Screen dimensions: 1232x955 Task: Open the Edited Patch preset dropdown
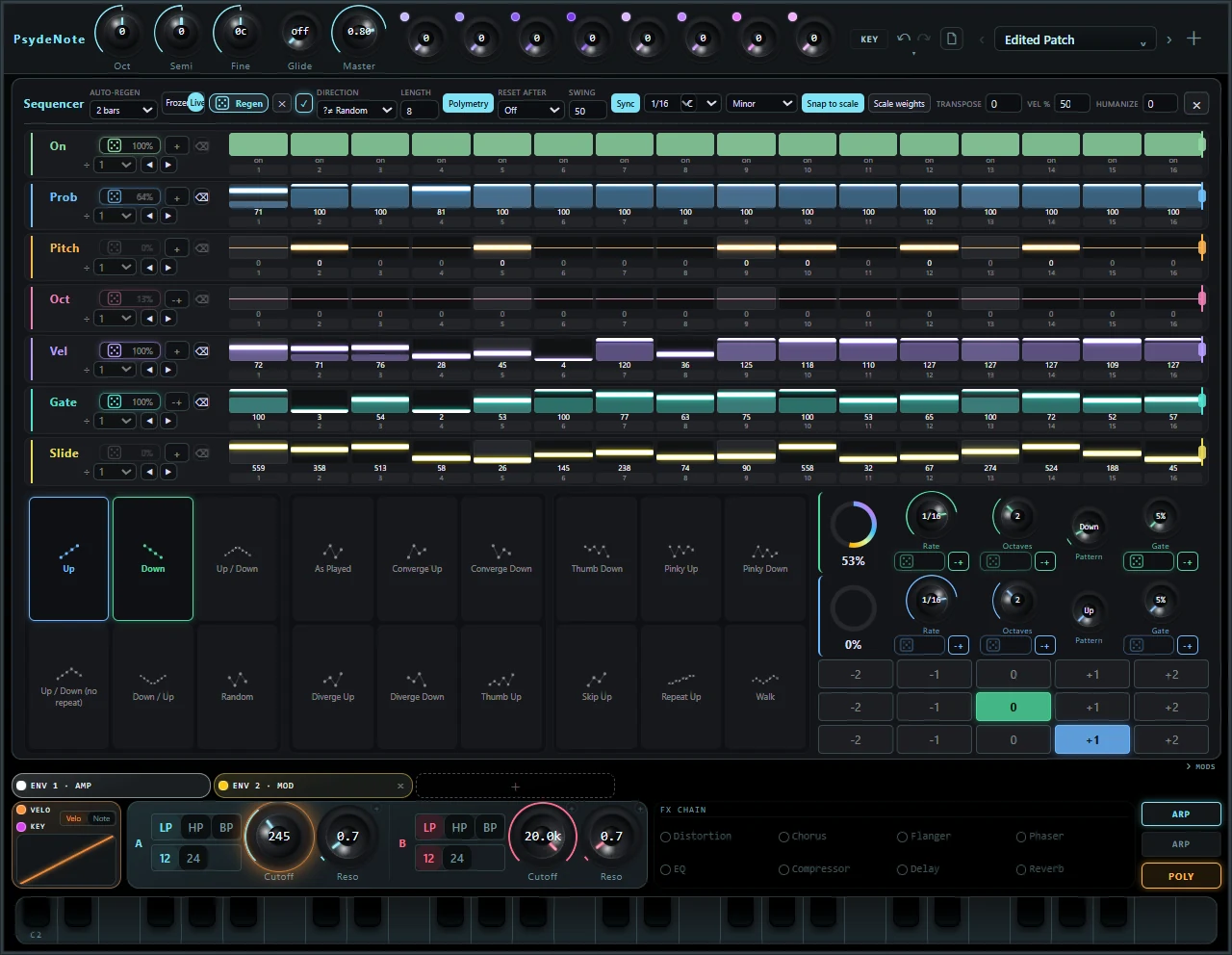pos(1075,39)
